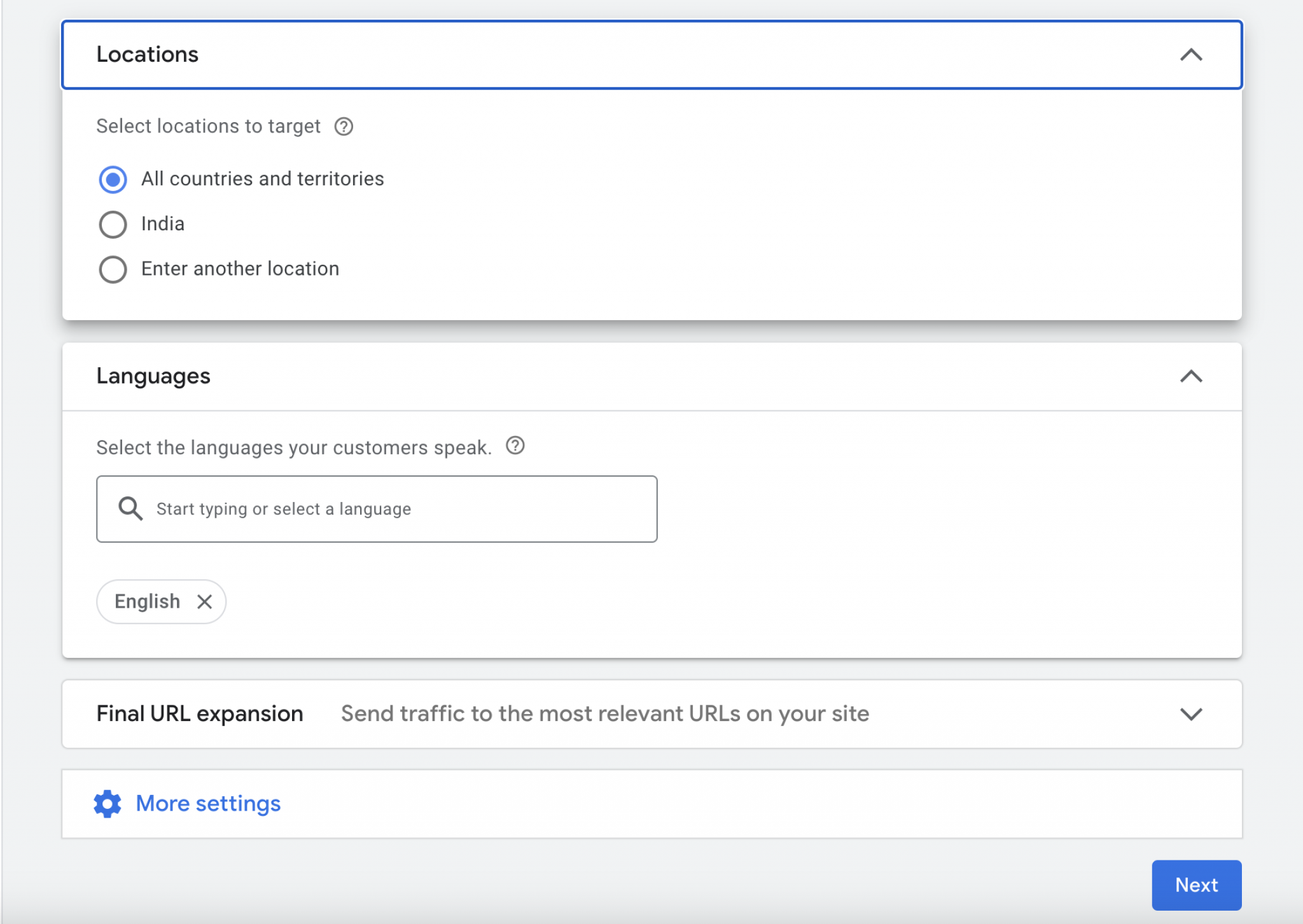This screenshot has height=924, width=1303.
Task: Collapse the Locations section chevron
Action: pos(1190,55)
